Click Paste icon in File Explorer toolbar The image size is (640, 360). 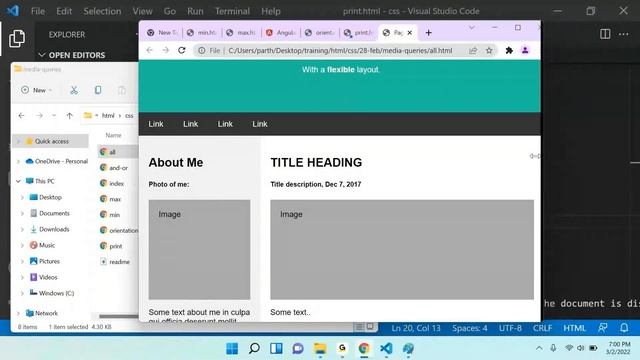coord(122,90)
